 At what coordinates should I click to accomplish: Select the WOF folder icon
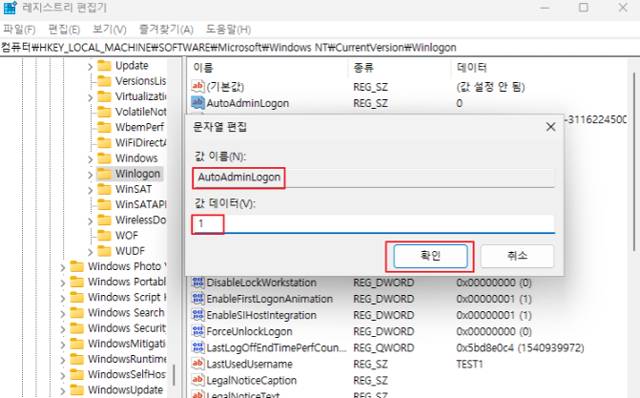coord(104,235)
